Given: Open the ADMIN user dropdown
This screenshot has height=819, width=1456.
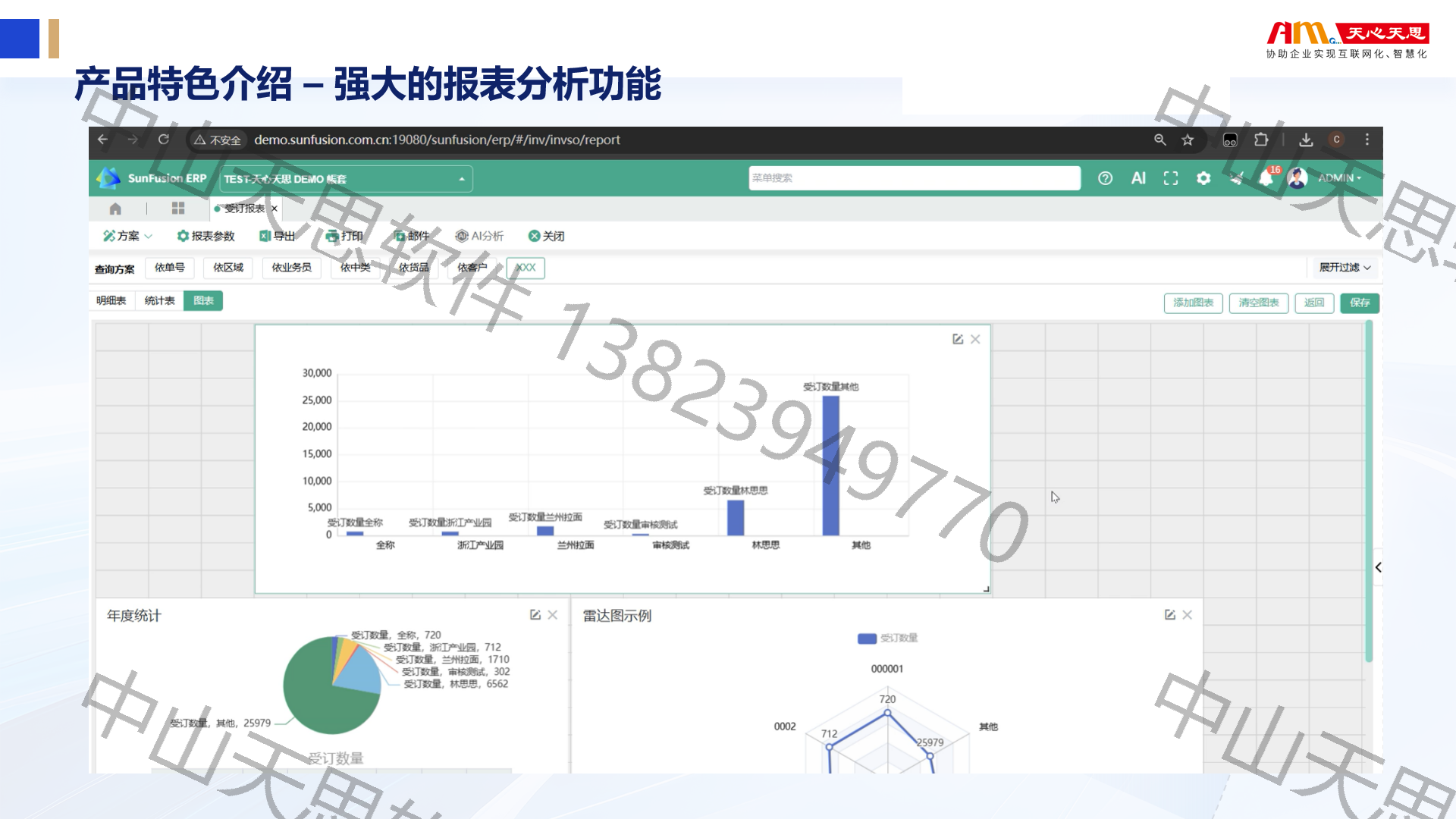Looking at the screenshot, I should 1339,178.
